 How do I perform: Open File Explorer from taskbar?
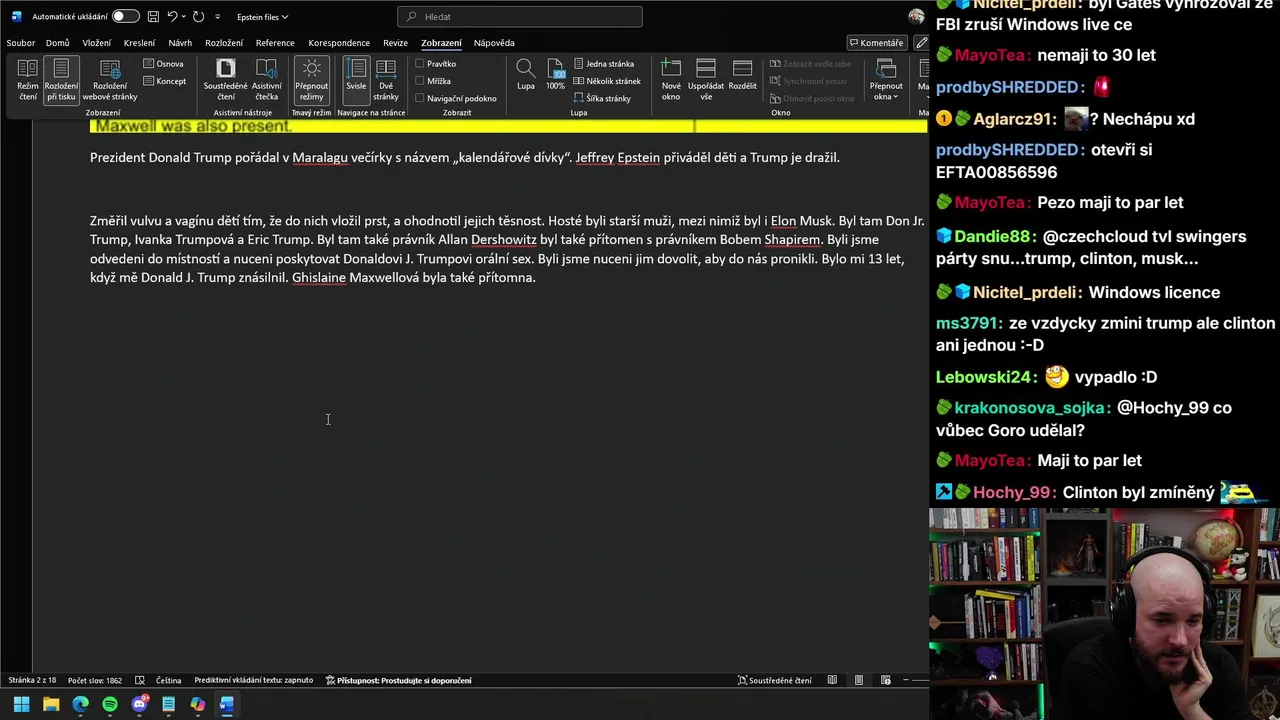coord(51,704)
